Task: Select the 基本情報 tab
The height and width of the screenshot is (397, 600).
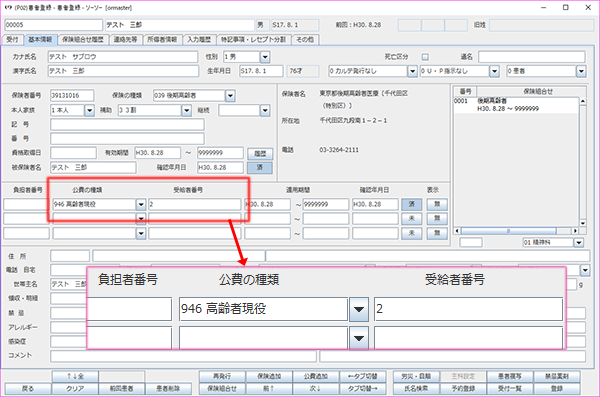Action: coord(40,39)
